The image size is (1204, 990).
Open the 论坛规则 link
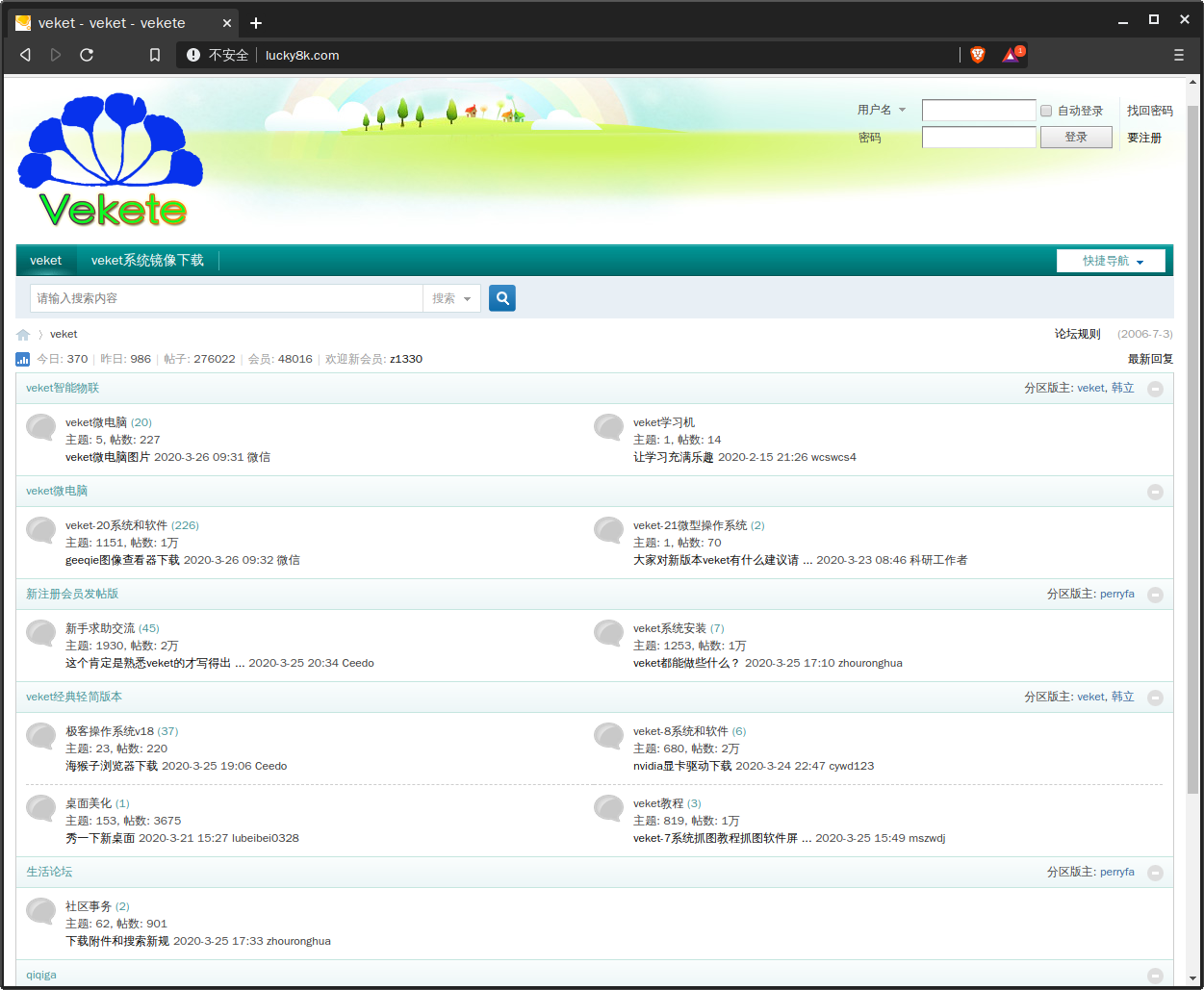(1077, 334)
